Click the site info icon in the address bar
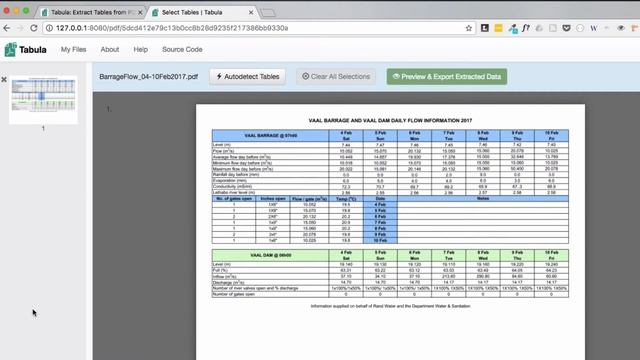640x360 pixels. [x=49, y=28]
